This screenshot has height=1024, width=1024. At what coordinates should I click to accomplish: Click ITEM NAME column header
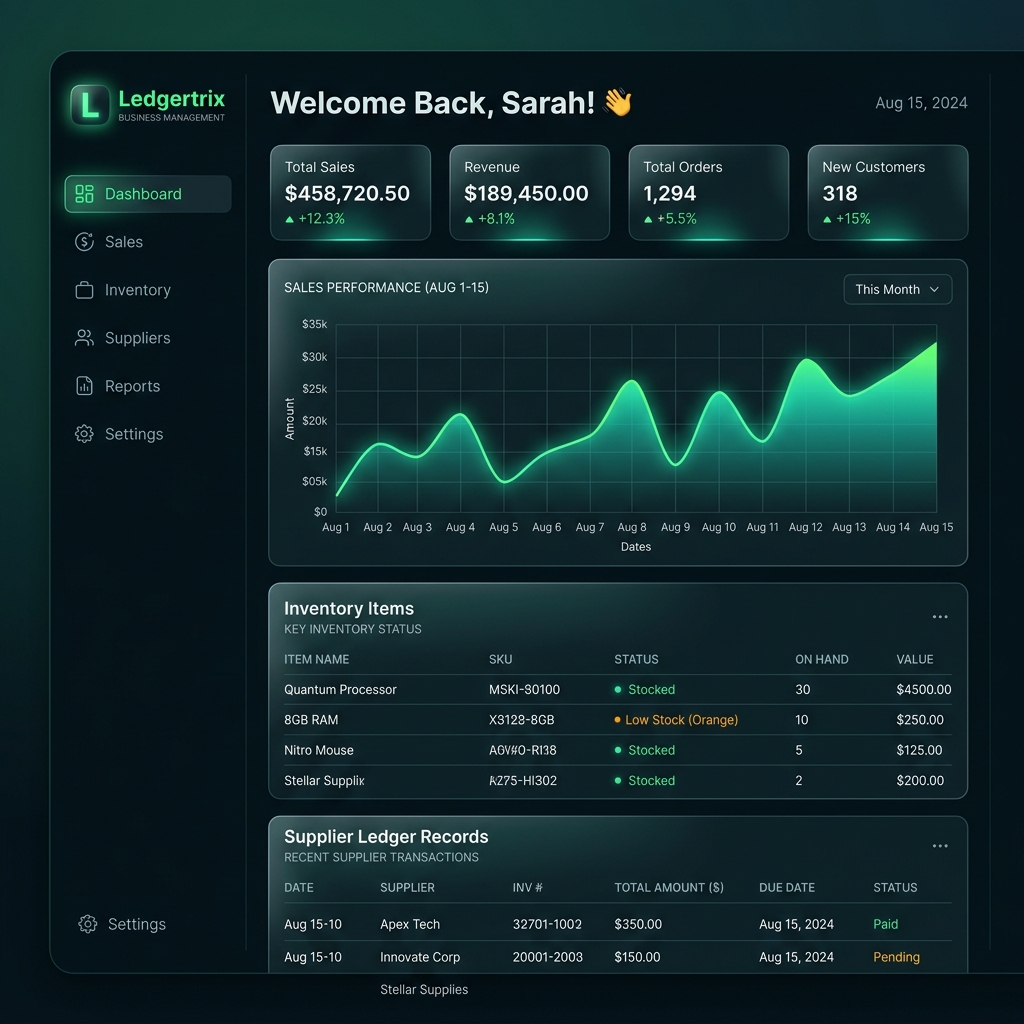[317, 660]
